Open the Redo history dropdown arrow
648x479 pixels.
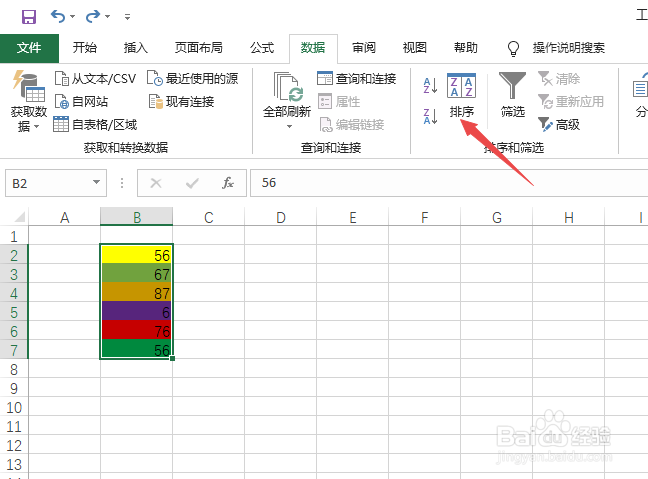107,17
